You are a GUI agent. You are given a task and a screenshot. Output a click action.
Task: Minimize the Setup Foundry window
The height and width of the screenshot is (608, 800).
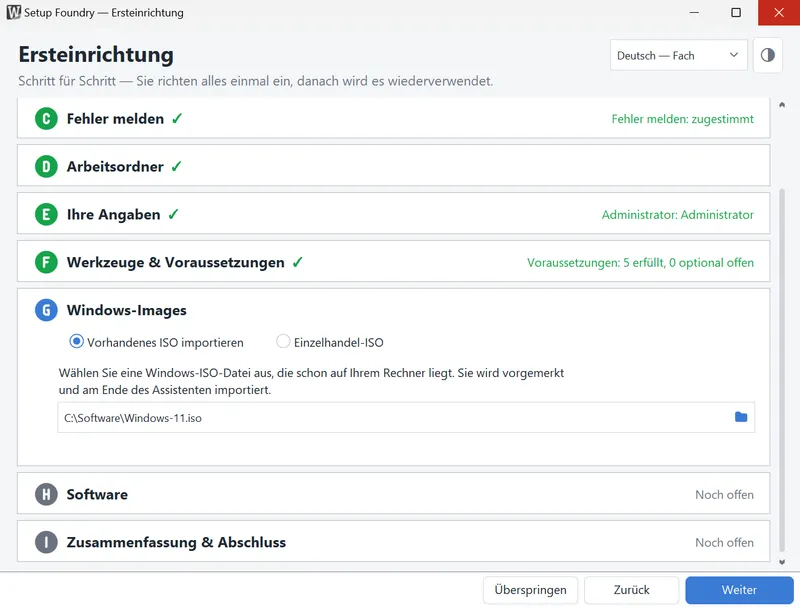coord(694,12)
